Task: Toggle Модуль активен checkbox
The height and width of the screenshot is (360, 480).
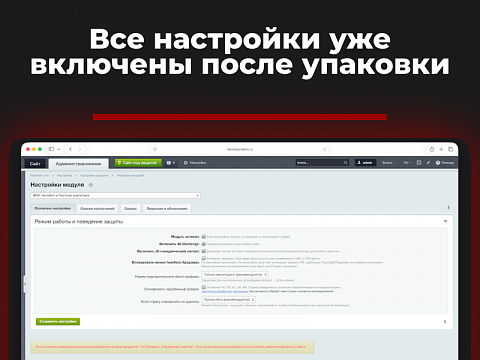Action: click(203, 236)
